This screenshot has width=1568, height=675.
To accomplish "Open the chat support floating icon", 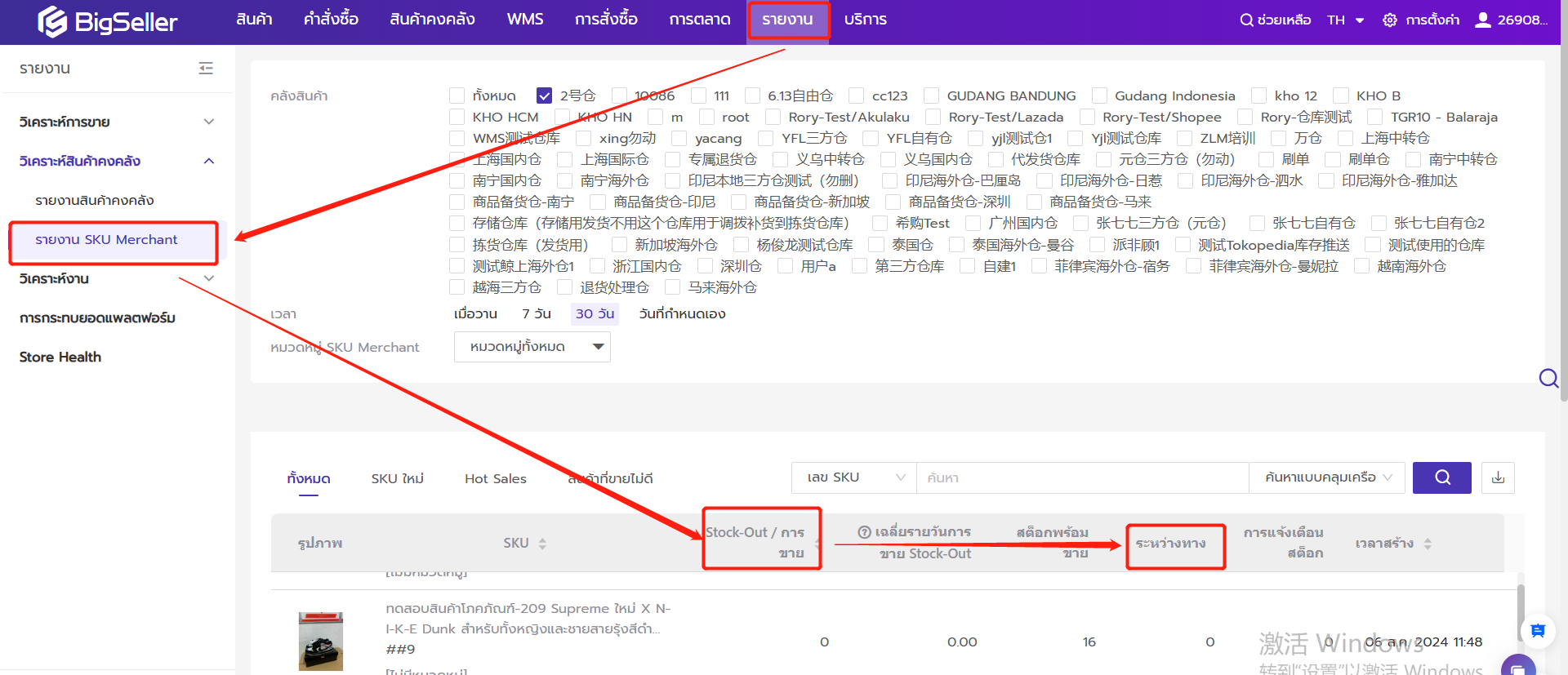I will coord(1538,630).
